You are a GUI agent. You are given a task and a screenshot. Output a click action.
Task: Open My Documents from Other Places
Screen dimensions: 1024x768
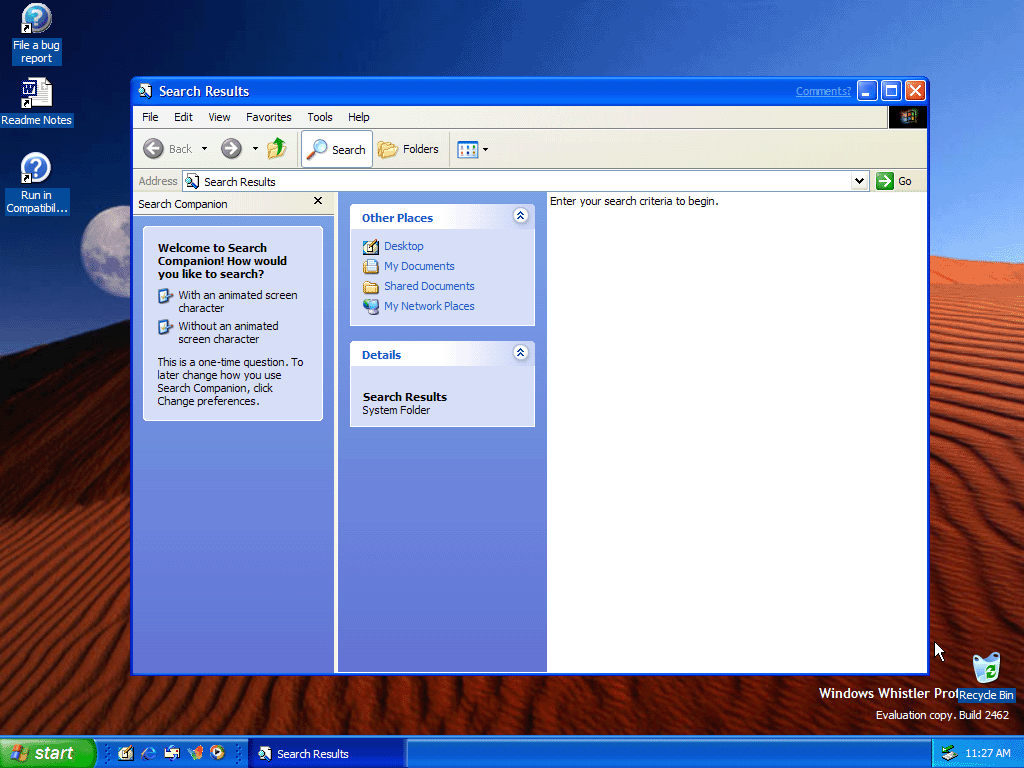click(x=409, y=266)
